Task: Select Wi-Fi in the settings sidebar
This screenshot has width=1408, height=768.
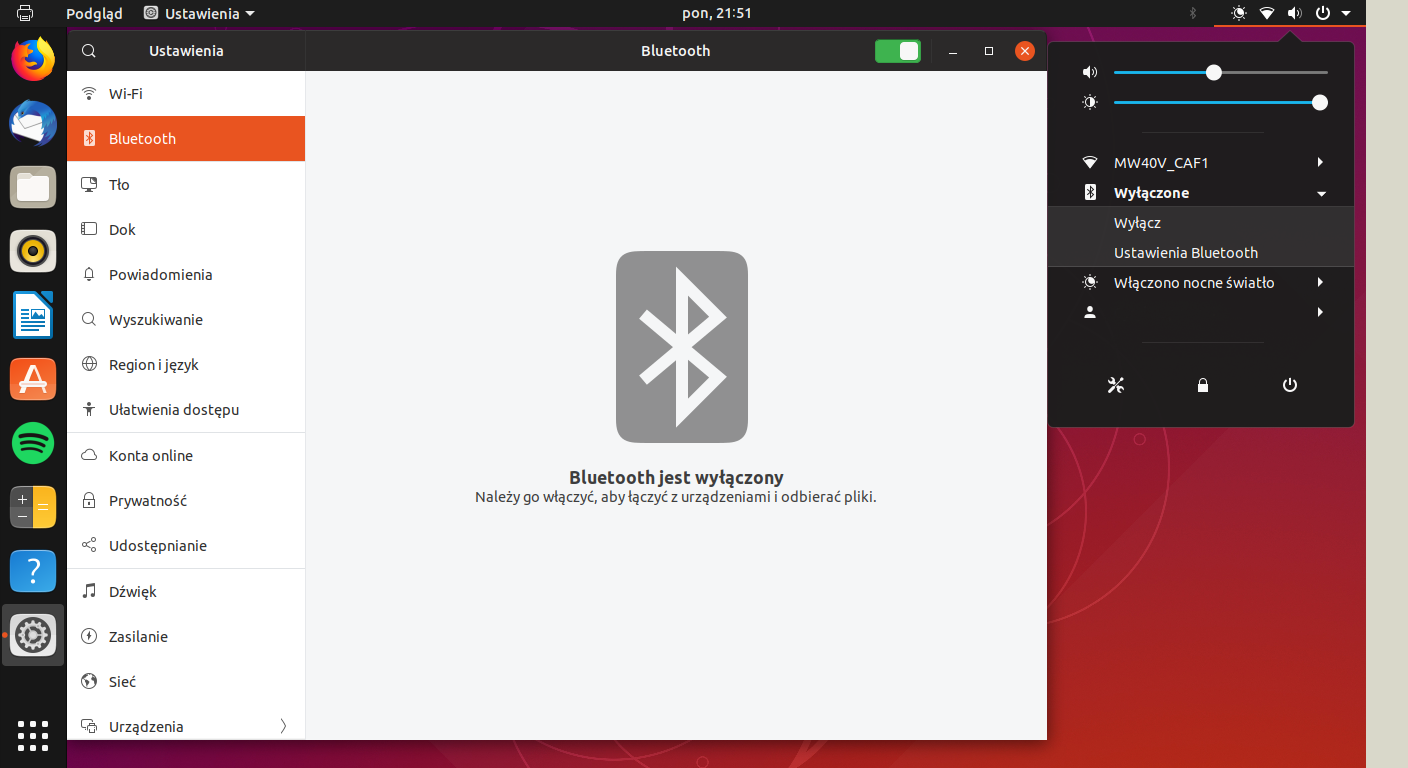Action: [186, 93]
